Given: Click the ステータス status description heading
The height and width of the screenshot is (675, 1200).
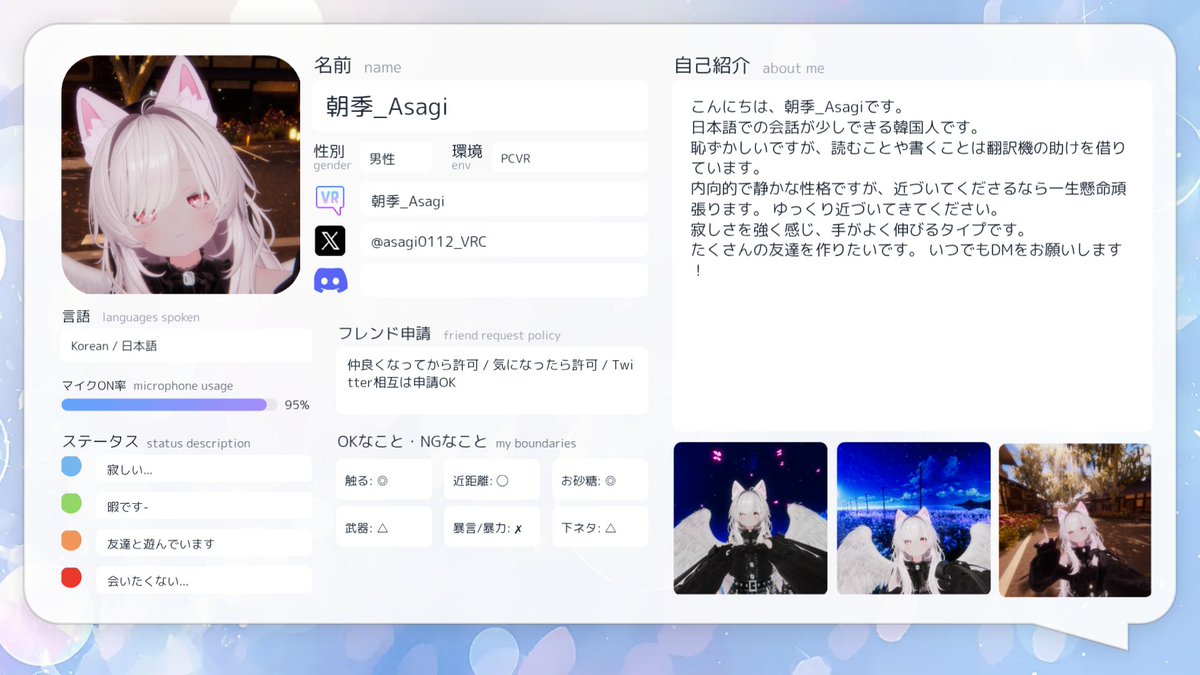Looking at the screenshot, I should (156, 442).
